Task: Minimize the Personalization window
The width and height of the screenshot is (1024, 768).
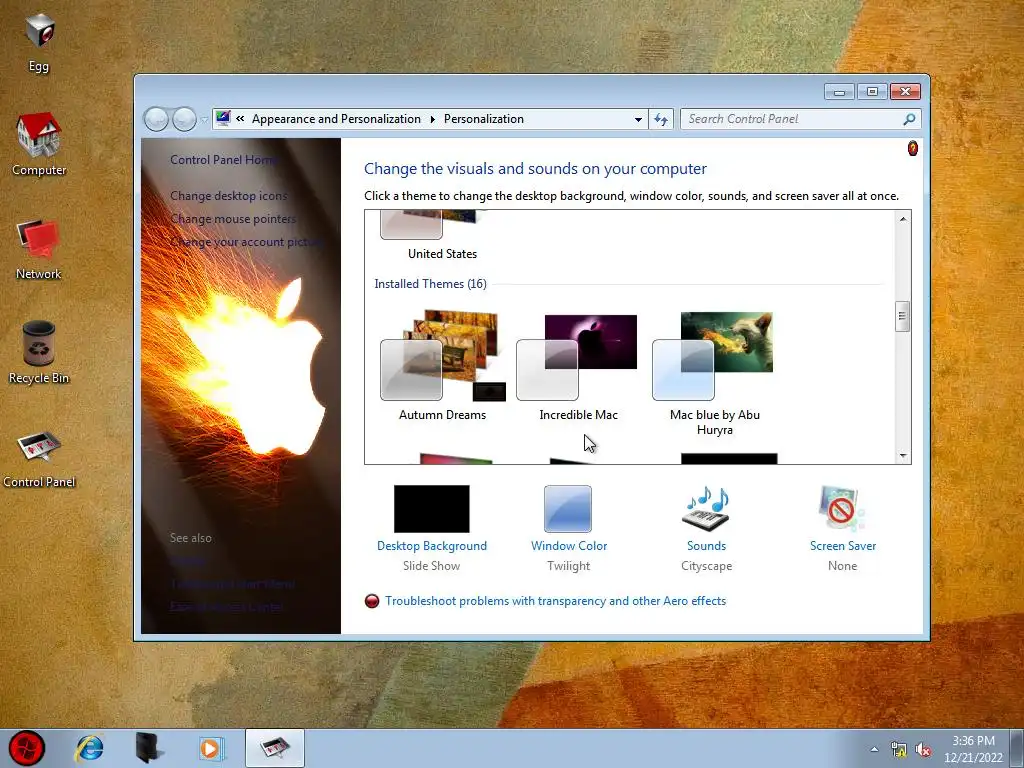Action: coord(839,91)
